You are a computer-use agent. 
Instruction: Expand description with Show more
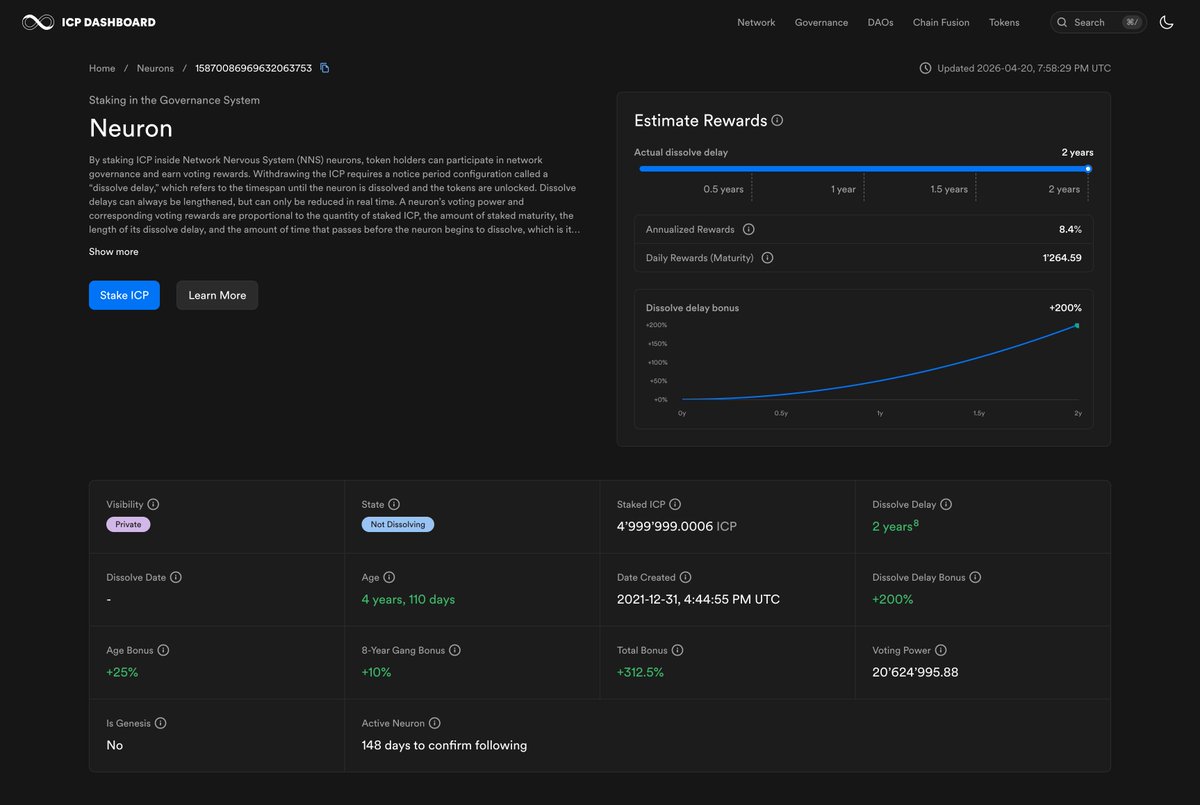(x=114, y=252)
